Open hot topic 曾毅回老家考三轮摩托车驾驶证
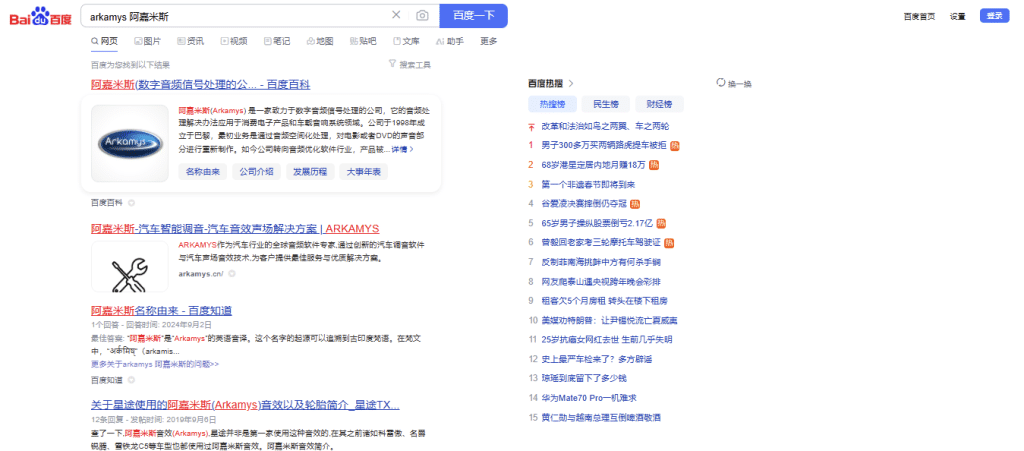The width and height of the screenshot is (1024, 451). (x=601, y=243)
